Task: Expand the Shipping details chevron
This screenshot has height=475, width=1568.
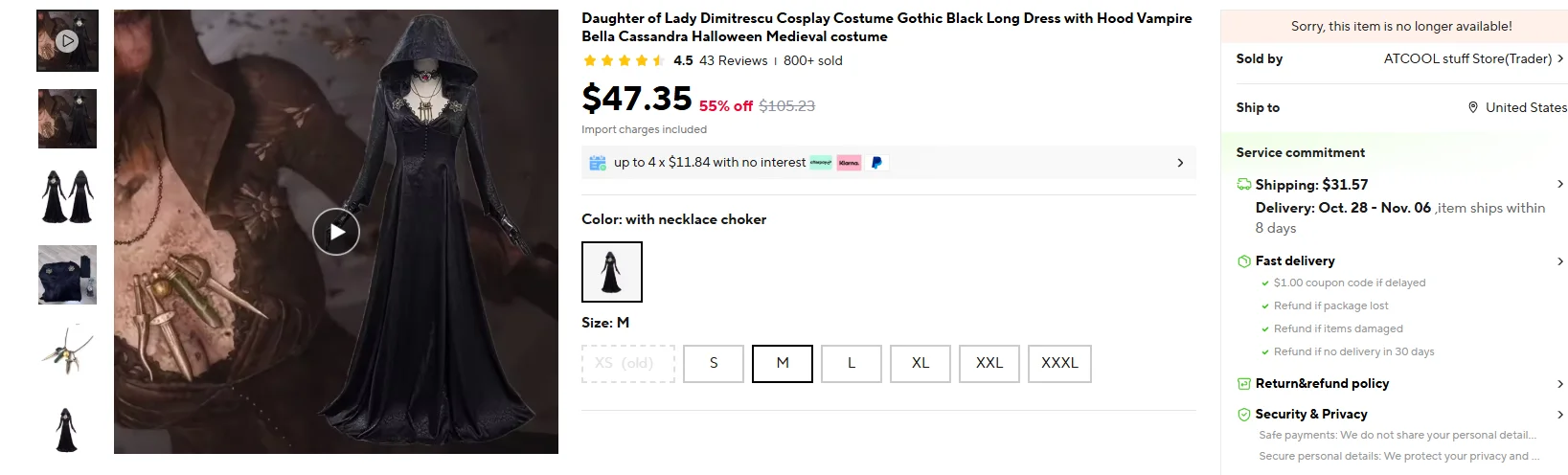Action: 1560,184
